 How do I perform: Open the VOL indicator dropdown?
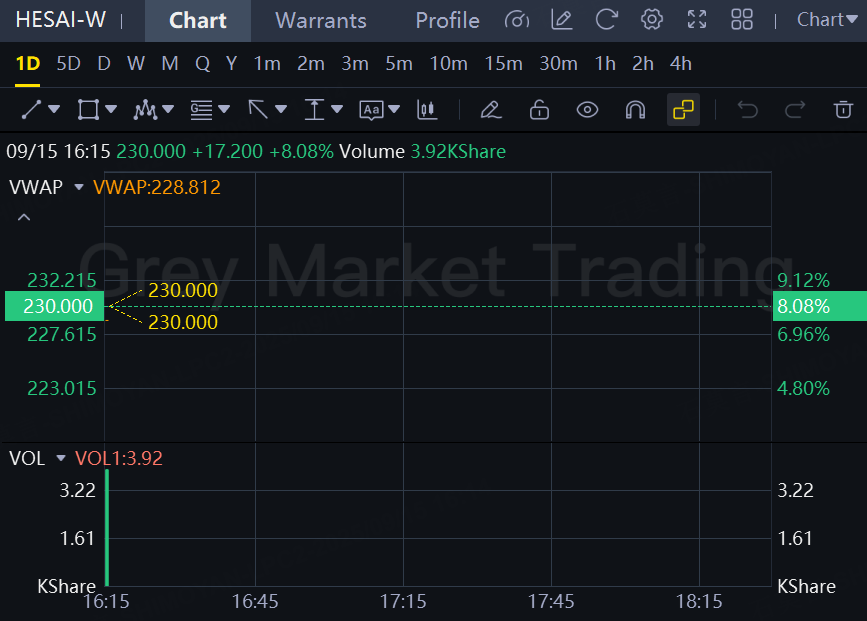pos(61,458)
